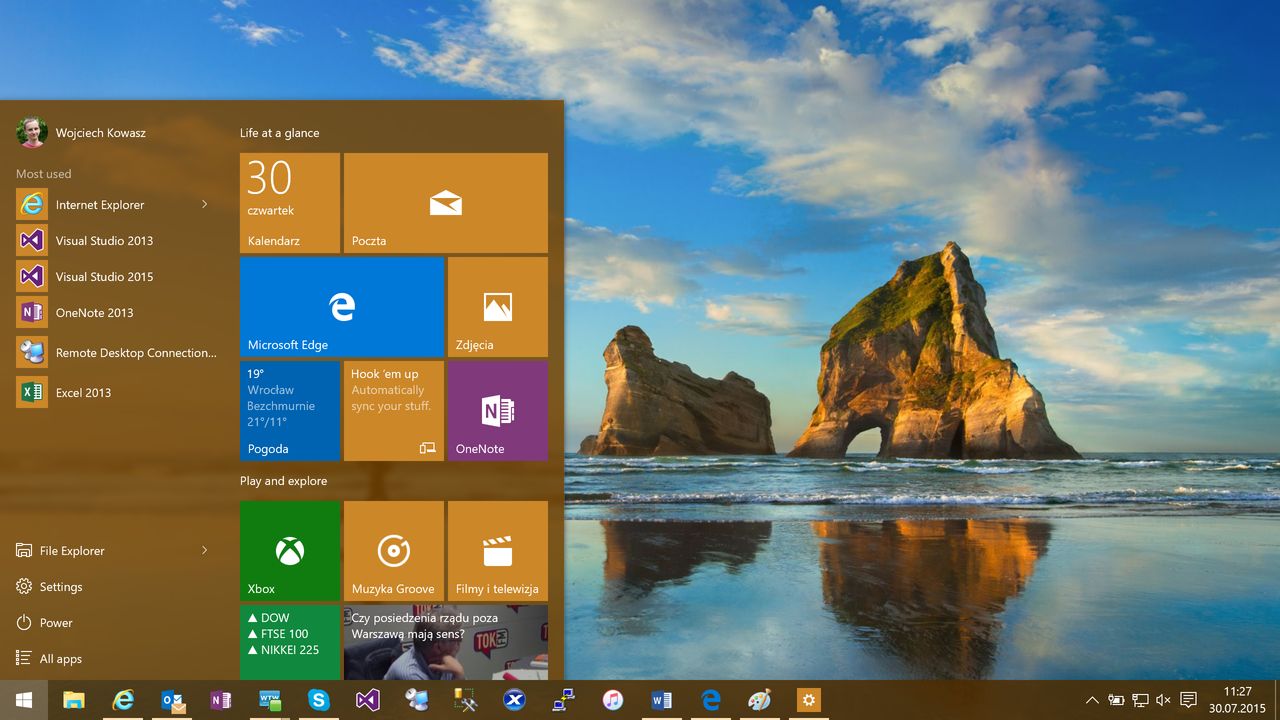This screenshot has width=1280, height=720.
Task: Launch Internet Explorer from the taskbar
Action: coord(123,700)
